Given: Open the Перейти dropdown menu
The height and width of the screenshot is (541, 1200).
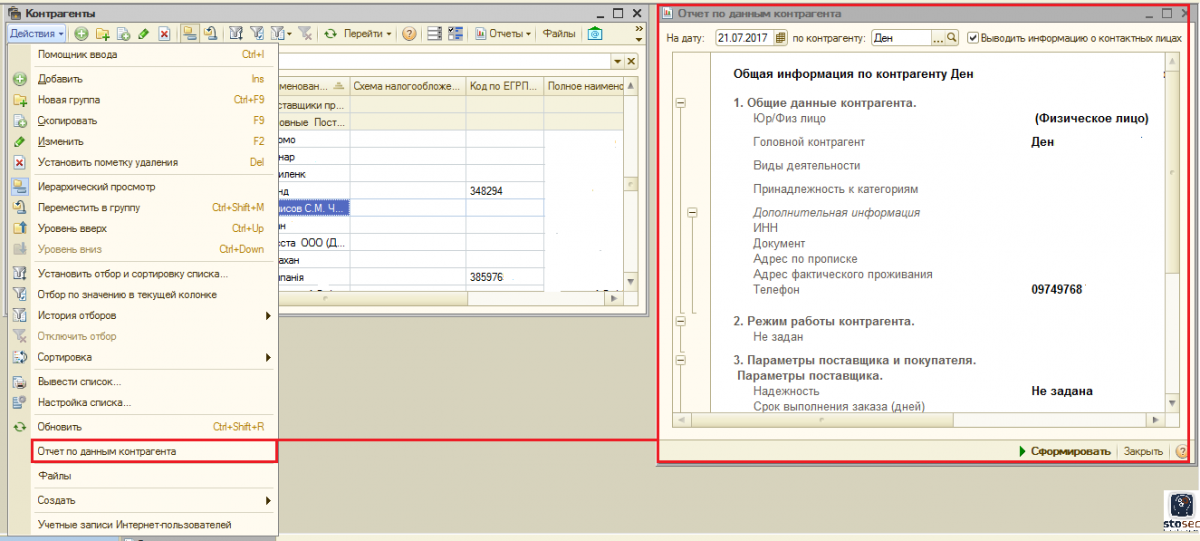Looking at the screenshot, I should point(367,34).
